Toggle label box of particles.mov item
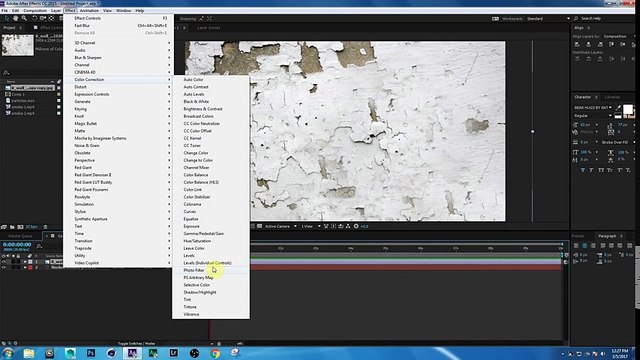 (59, 100)
